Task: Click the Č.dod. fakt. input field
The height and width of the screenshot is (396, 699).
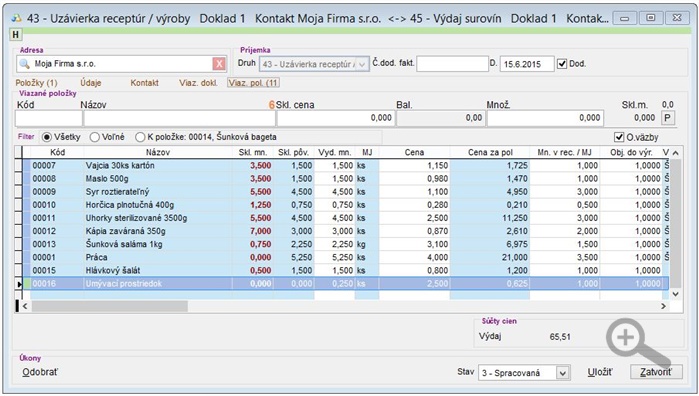Action: pyautogui.click(x=452, y=64)
